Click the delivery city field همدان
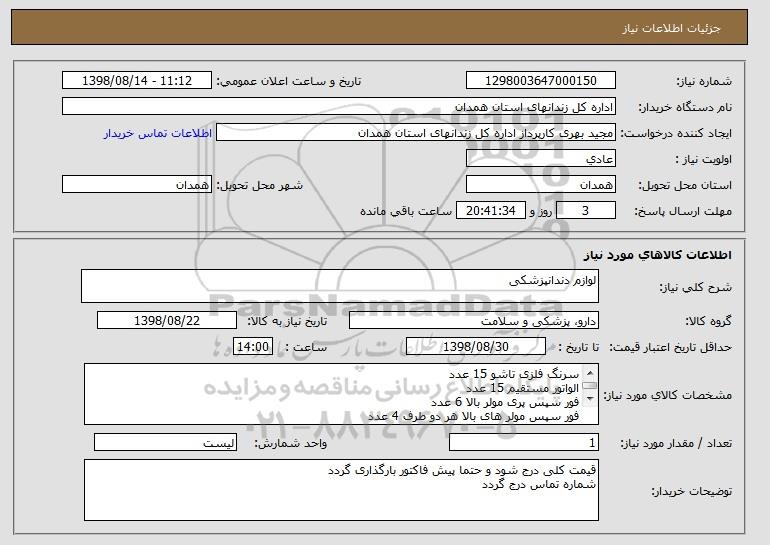 [137, 185]
